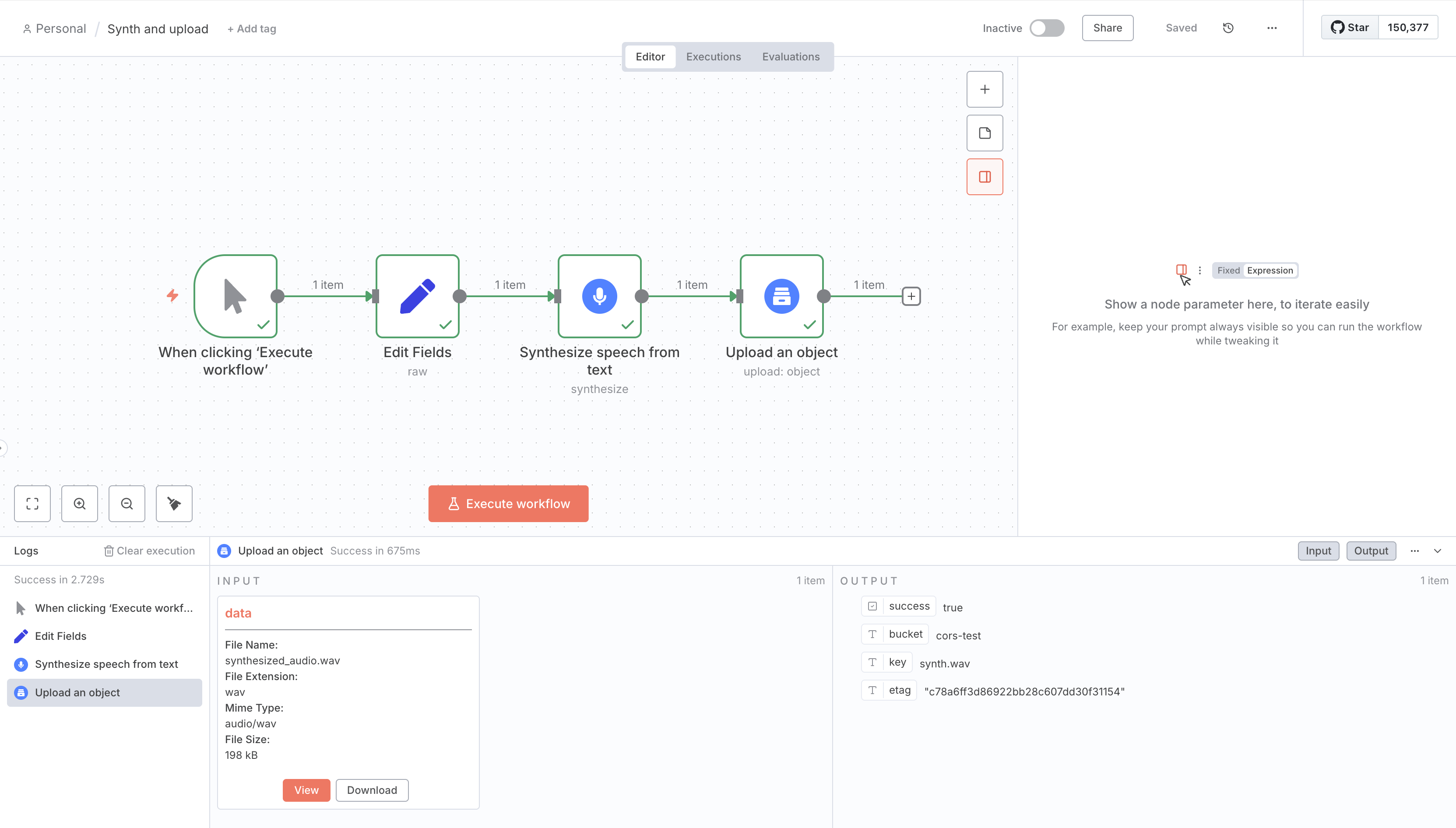1456x828 pixels.
Task: Click the zoom to fit icon
Action: coord(32,503)
